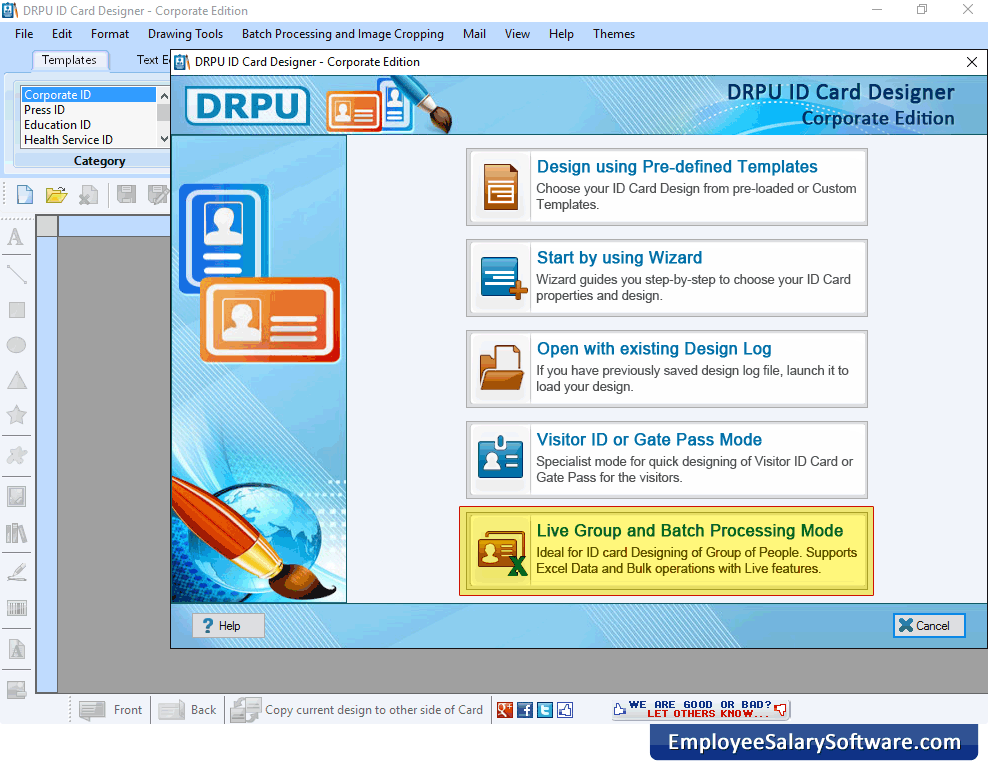Open Batch Processing and Image Cropping menu
Viewport: 988px width, 761px height.
click(x=343, y=34)
